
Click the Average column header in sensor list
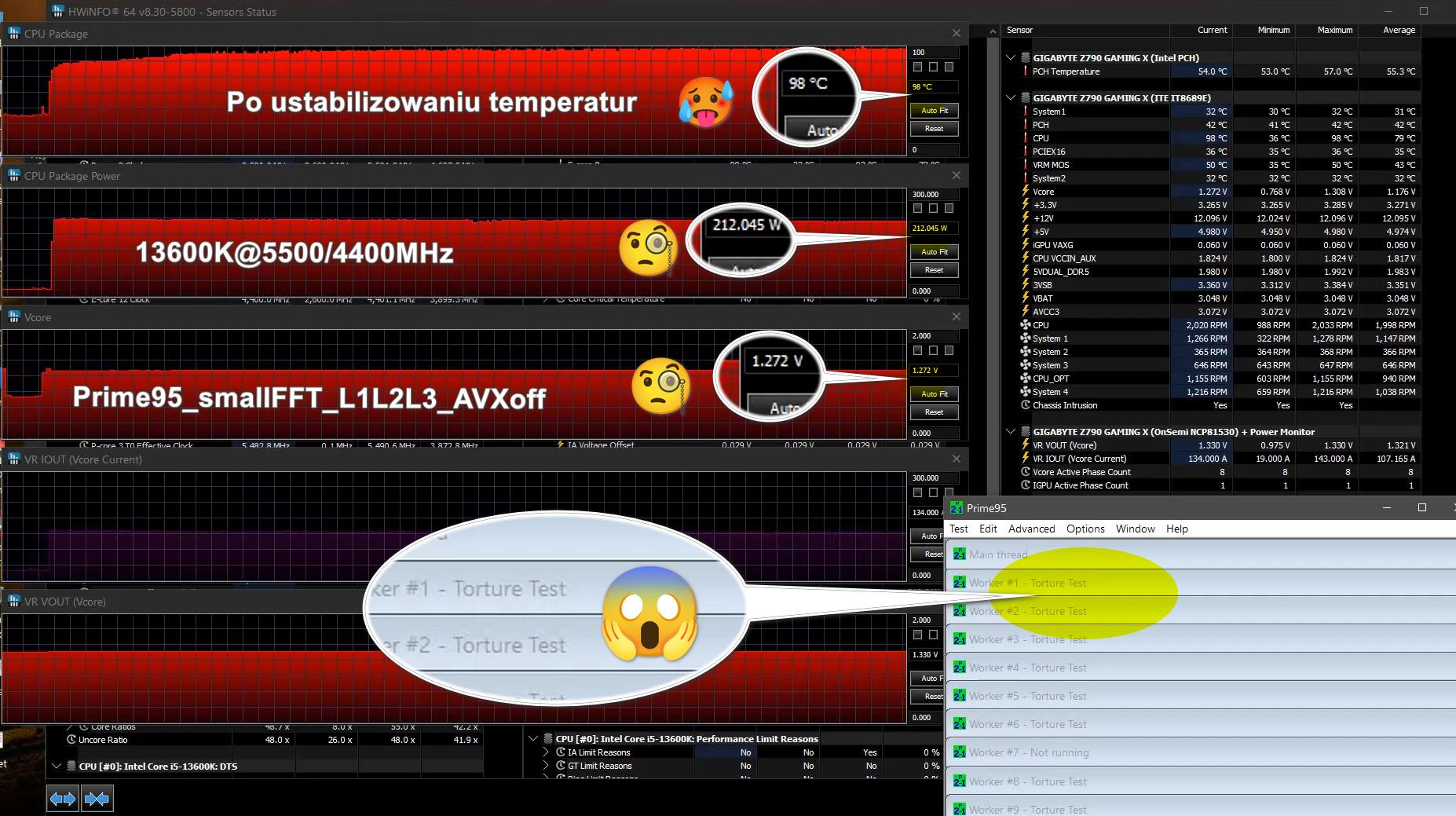click(x=1390, y=30)
